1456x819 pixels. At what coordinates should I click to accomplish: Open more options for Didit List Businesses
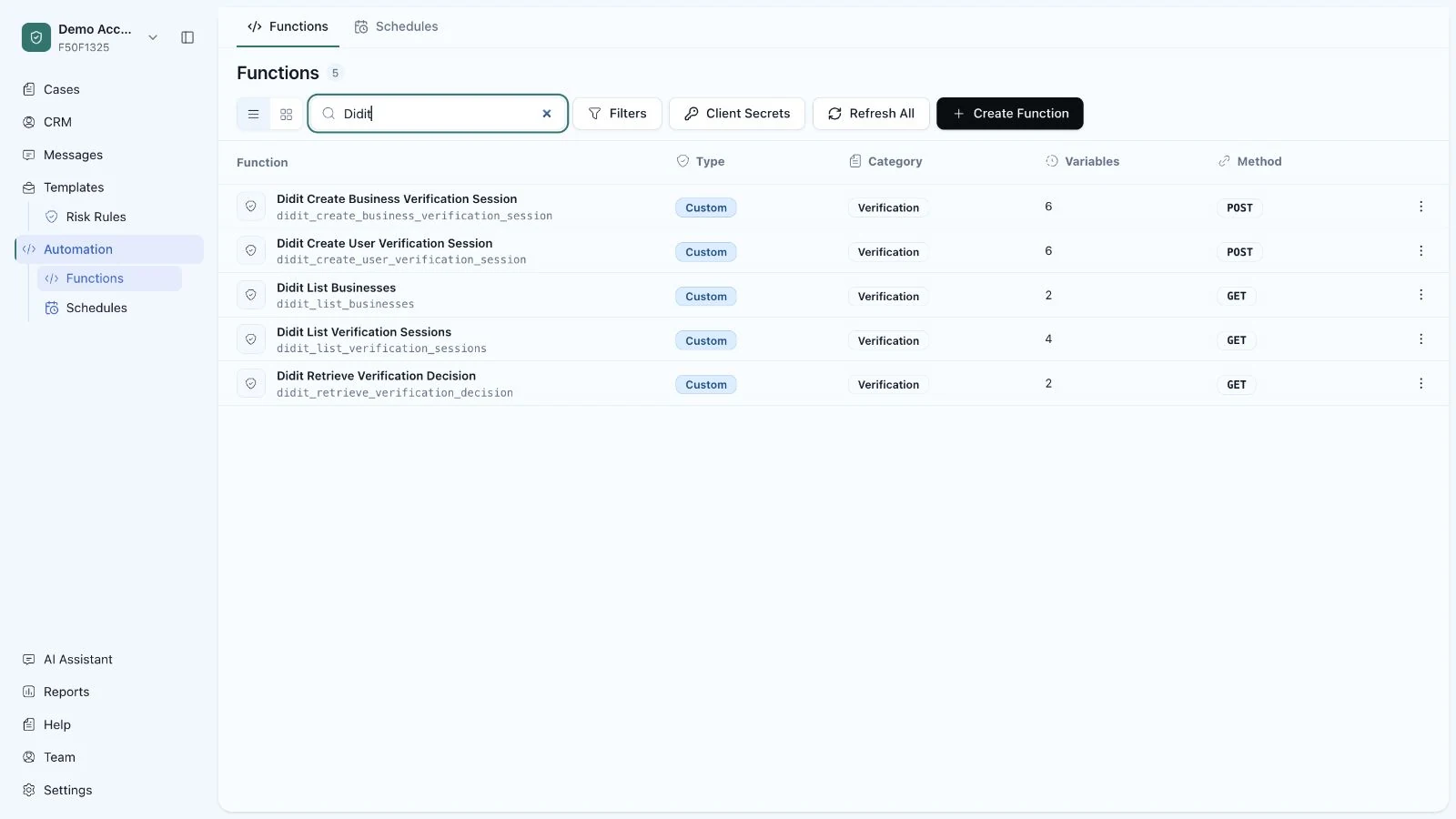tap(1421, 295)
